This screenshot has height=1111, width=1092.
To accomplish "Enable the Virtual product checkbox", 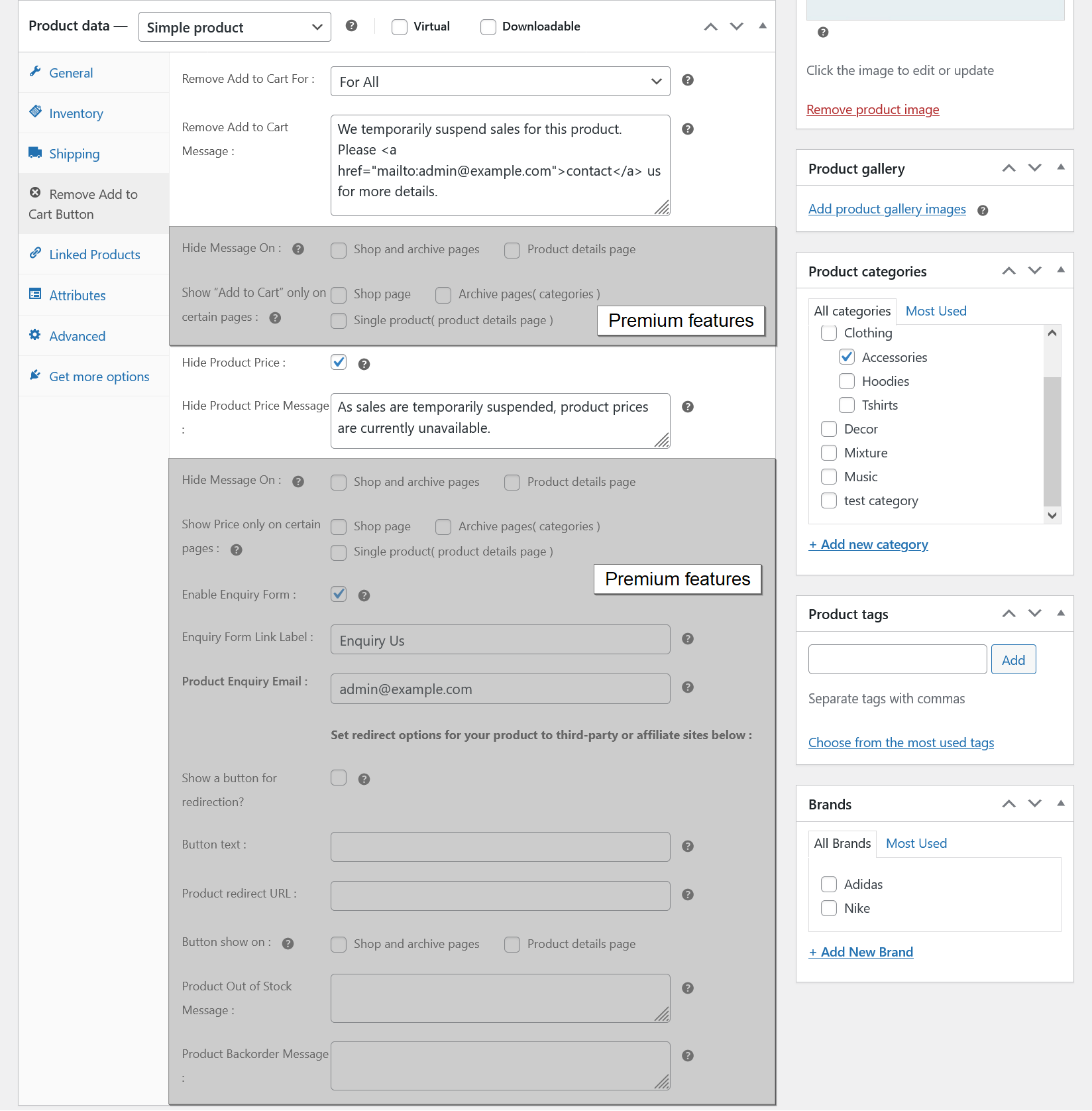I will (x=400, y=27).
